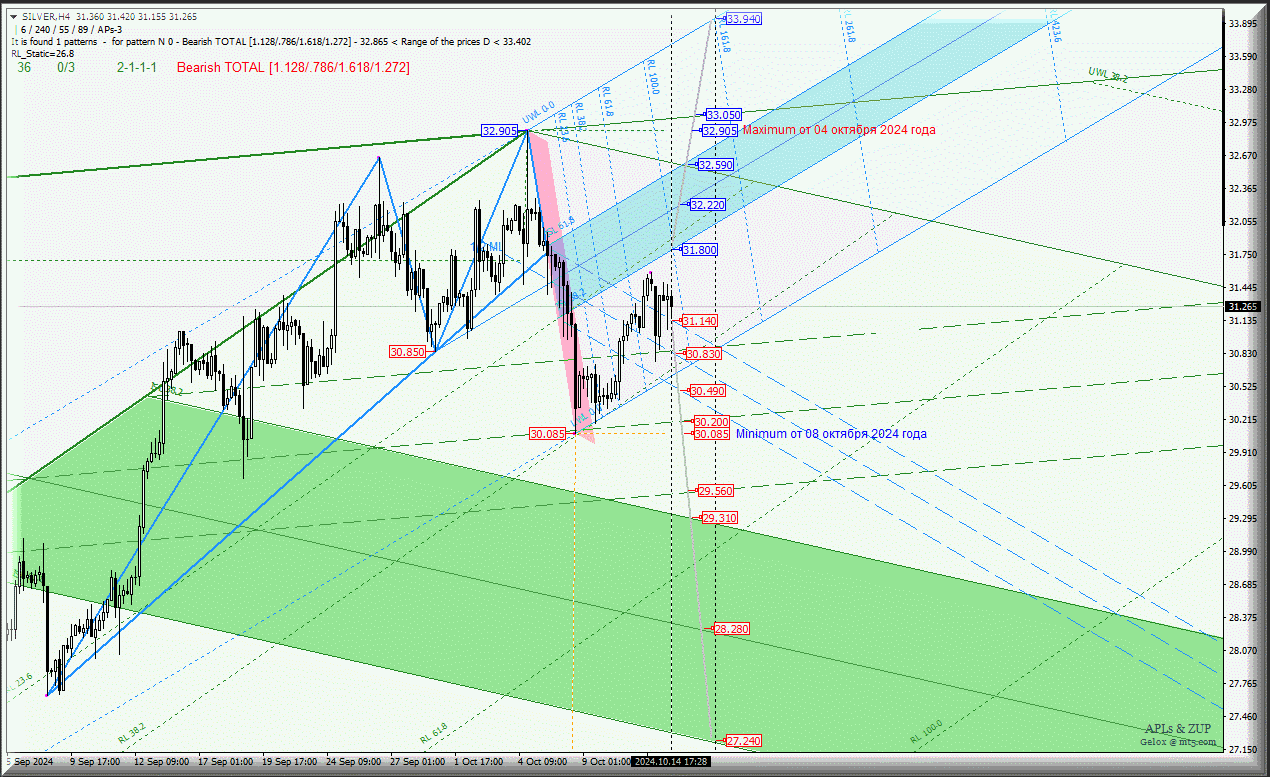Viewport: 1270px width, 777px height.
Task: Click the 32.905 peak price label
Action: (x=499, y=131)
